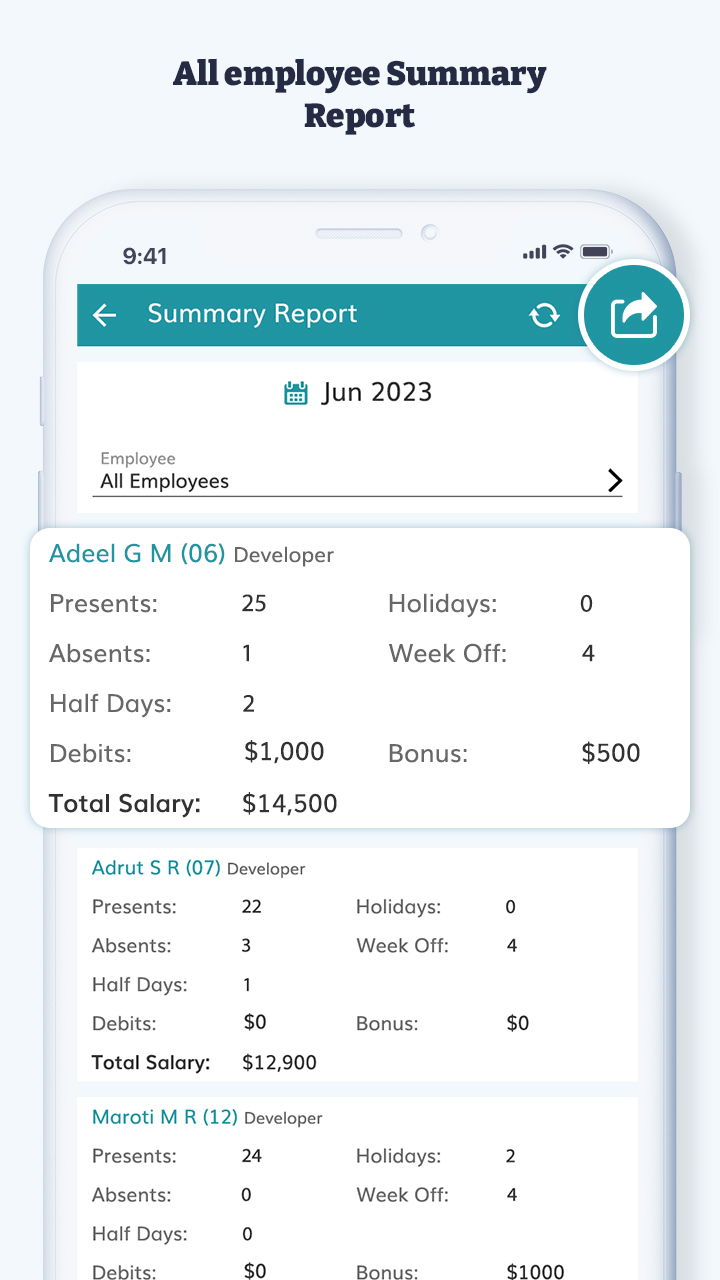Tap the status bar time 9:41
The width and height of the screenshot is (720, 1280).
point(145,257)
